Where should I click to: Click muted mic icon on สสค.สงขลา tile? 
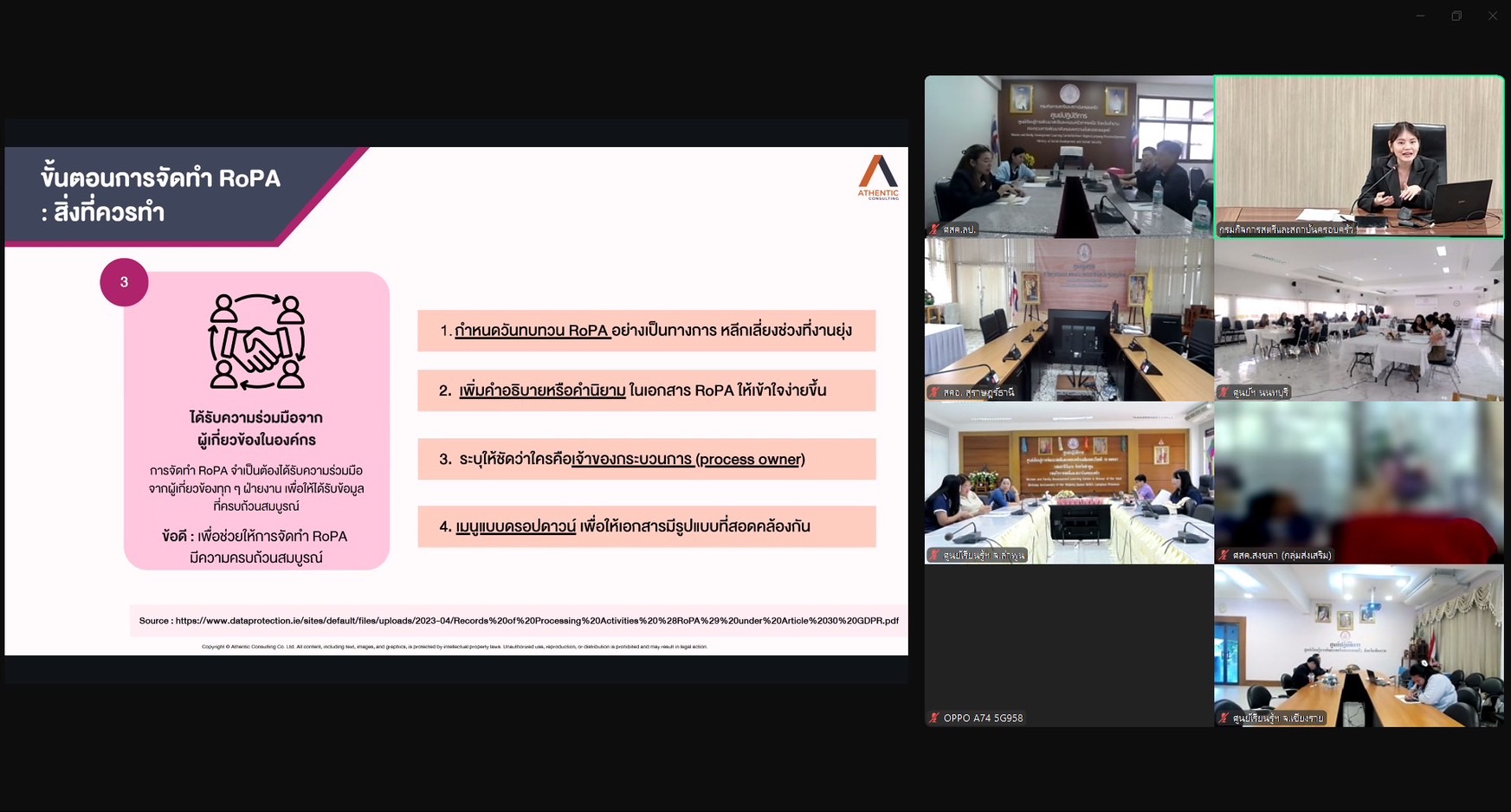[1224, 555]
